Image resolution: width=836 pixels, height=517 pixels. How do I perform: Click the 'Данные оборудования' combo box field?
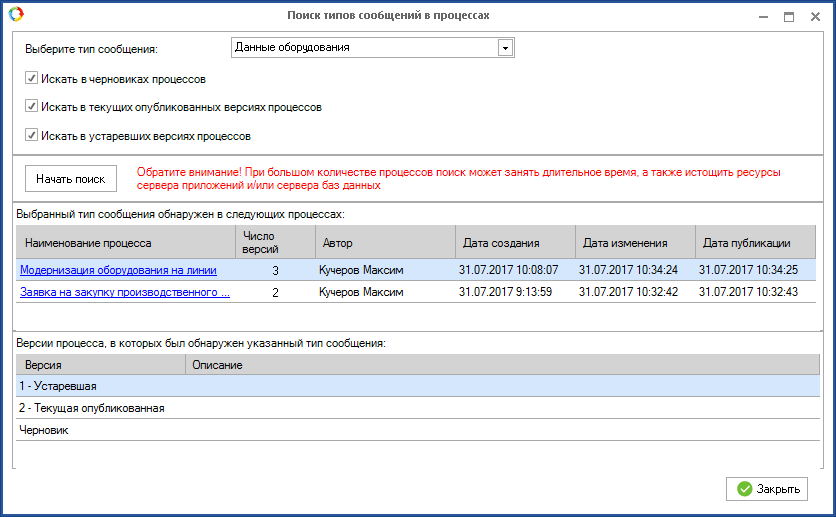click(363, 48)
